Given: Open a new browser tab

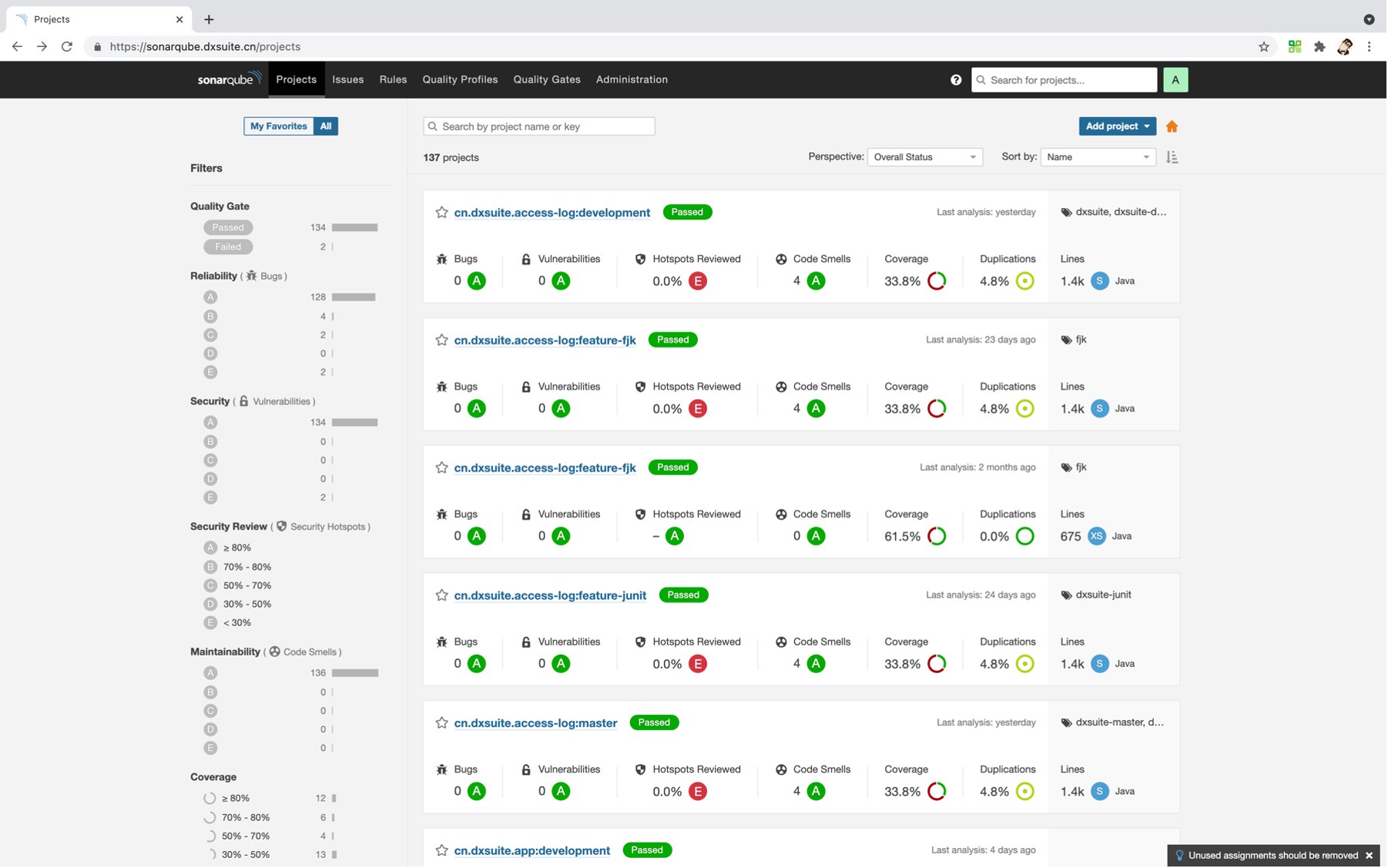Looking at the screenshot, I should (209, 19).
